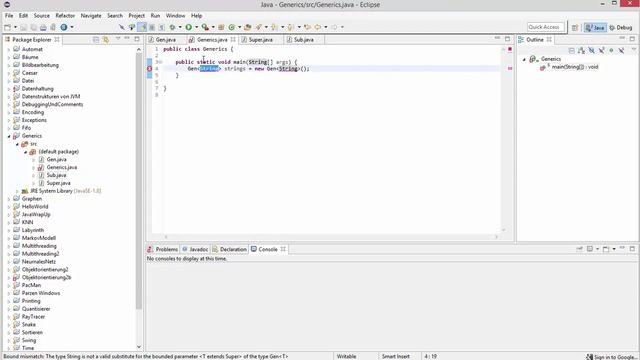This screenshot has width=640, height=360.
Task: Click Display Selected Console icon
Action: click(590, 249)
